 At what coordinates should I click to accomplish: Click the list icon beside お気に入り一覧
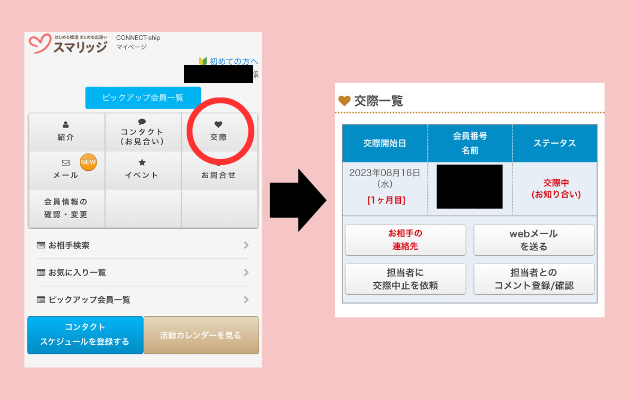click(41, 273)
